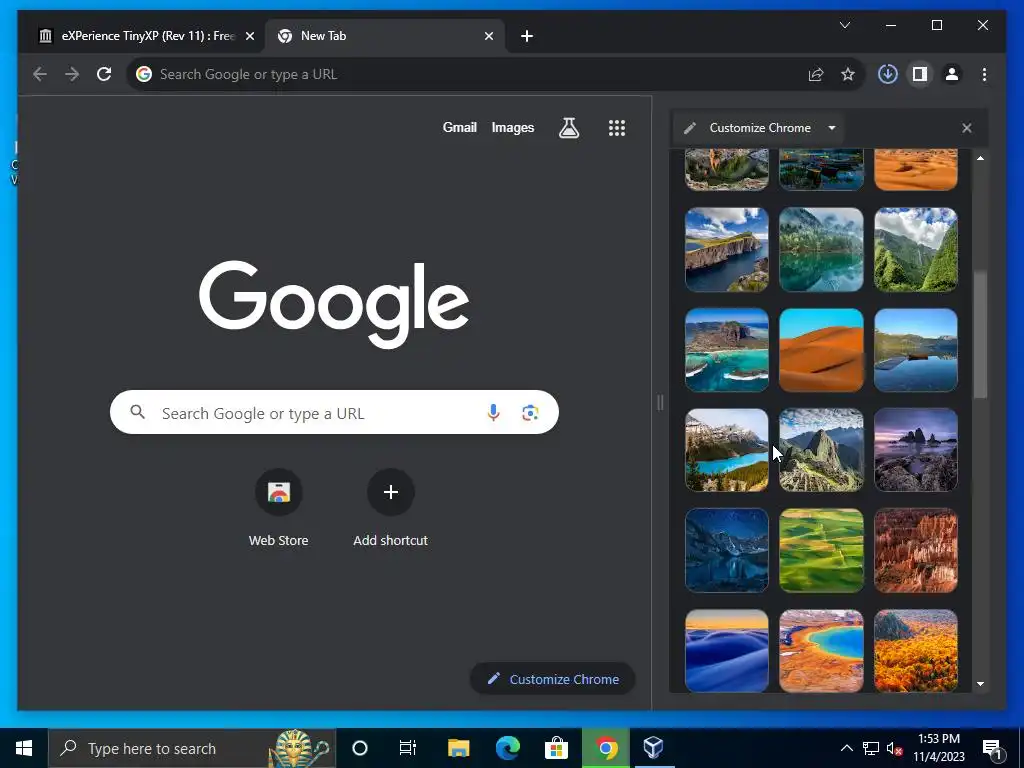The width and height of the screenshot is (1024, 768).
Task: Open a new tab with plus button
Action: tap(527, 36)
